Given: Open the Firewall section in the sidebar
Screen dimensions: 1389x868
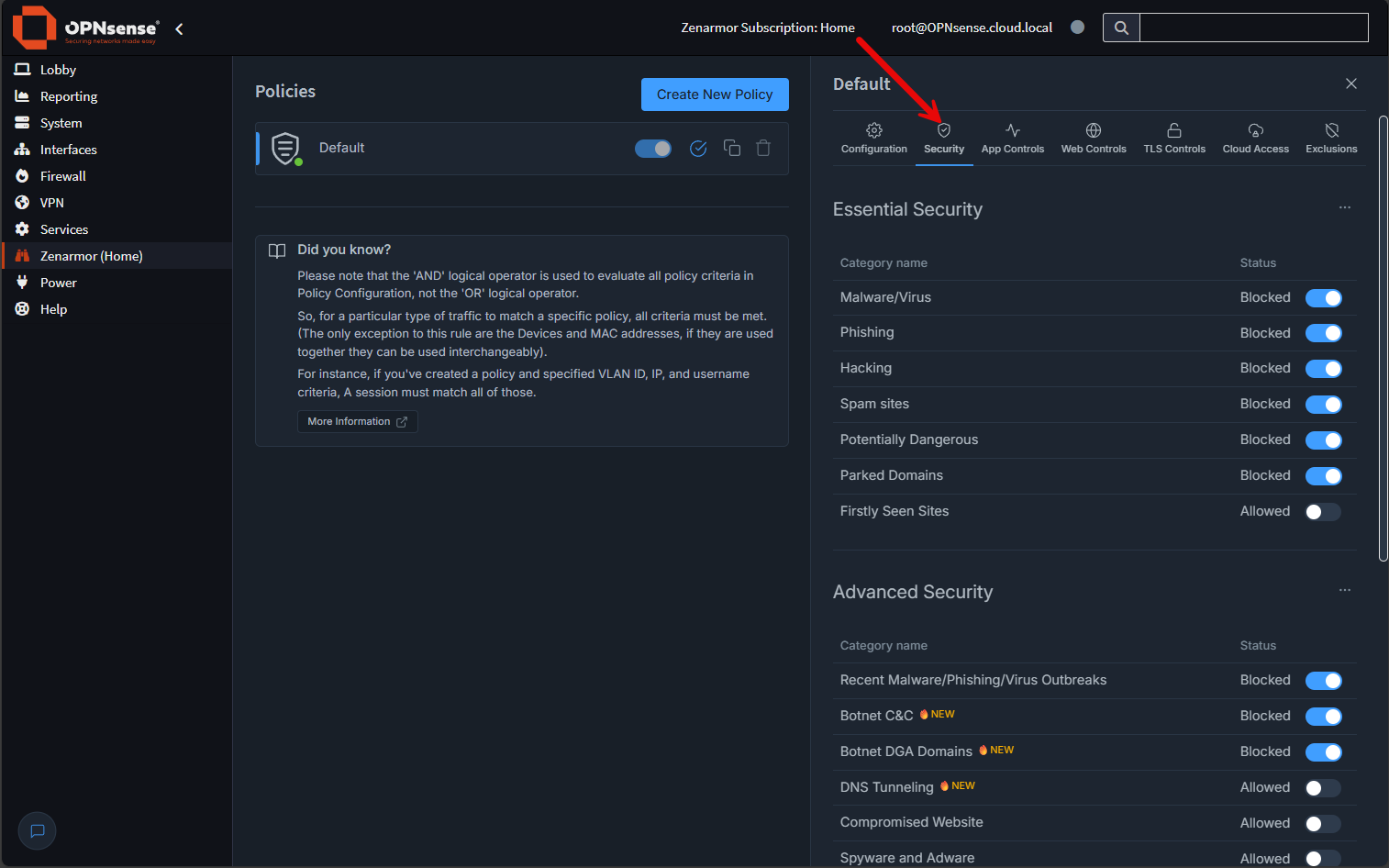Looking at the screenshot, I should click(61, 175).
